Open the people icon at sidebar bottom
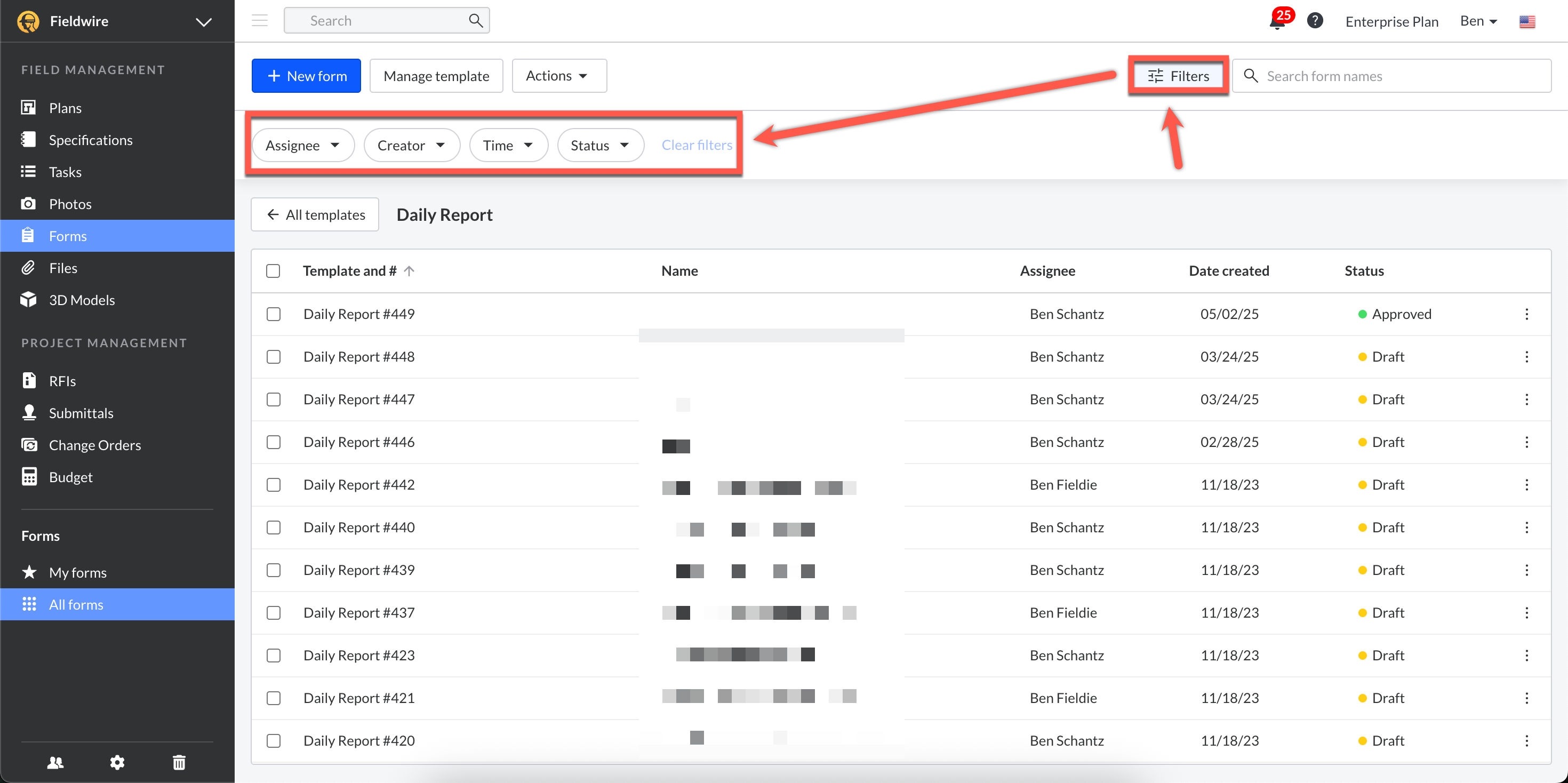 pos(55,762)
